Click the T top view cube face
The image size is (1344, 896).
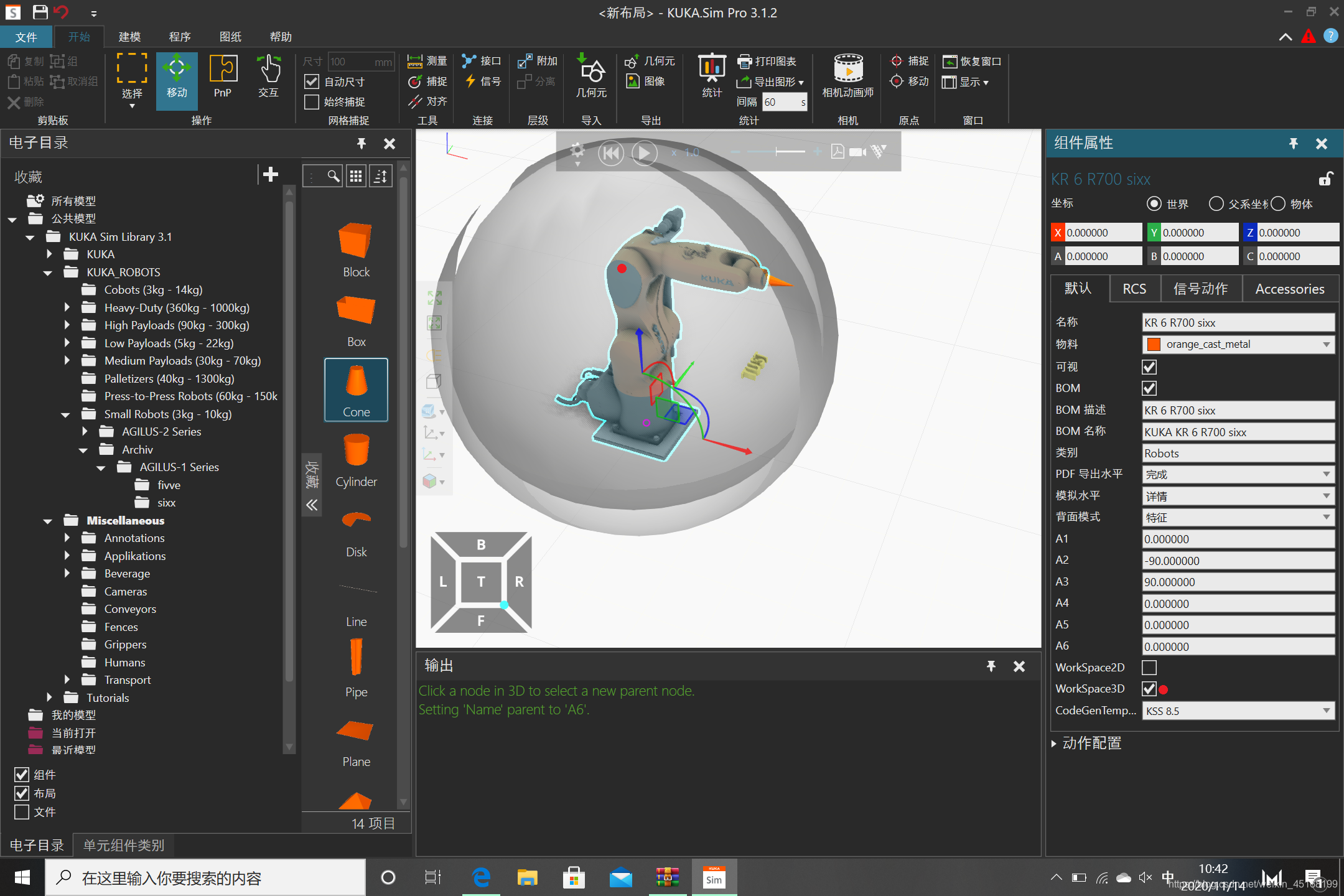point(481,582)
